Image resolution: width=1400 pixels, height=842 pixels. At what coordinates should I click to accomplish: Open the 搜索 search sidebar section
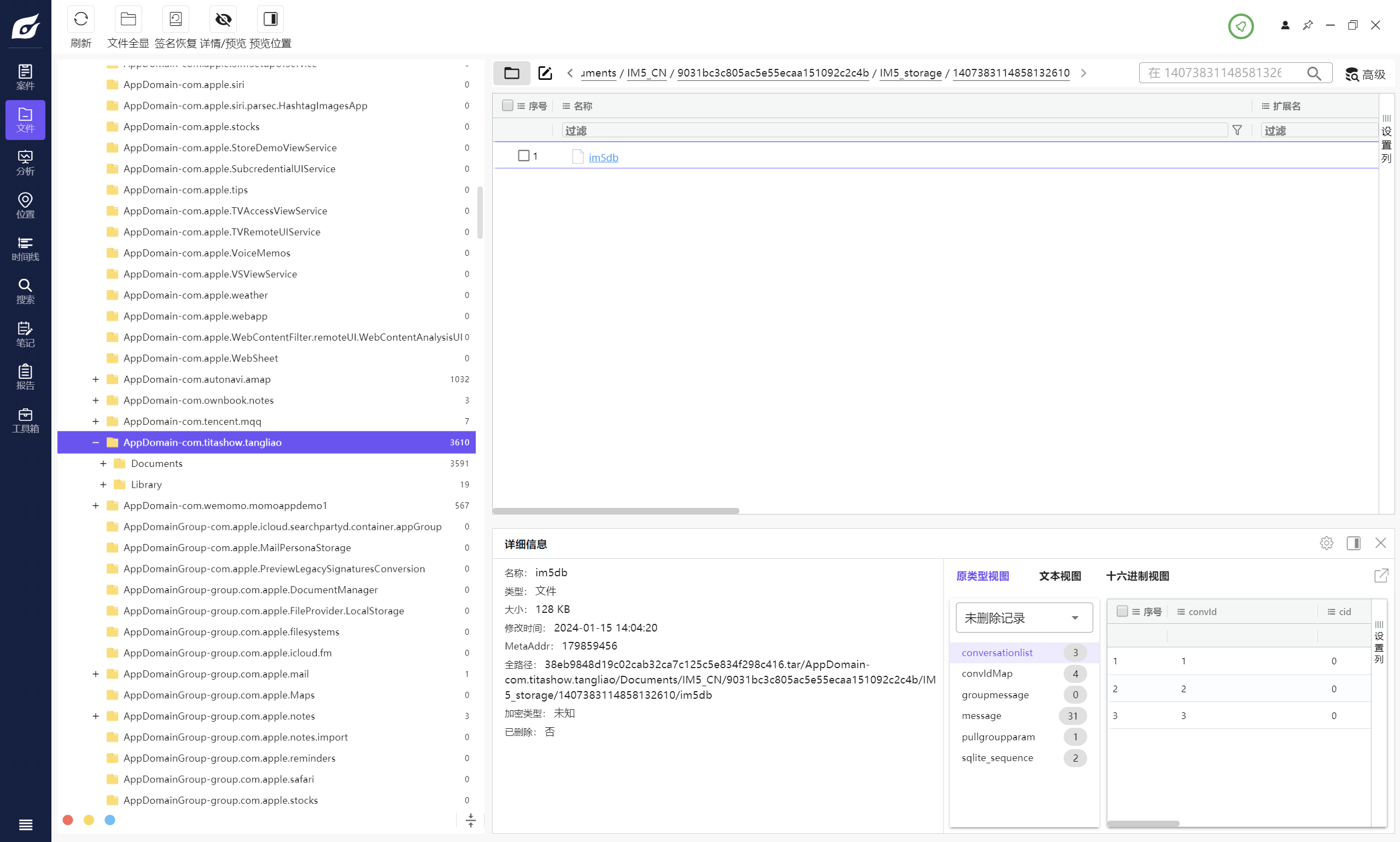(x=26, y=291)
